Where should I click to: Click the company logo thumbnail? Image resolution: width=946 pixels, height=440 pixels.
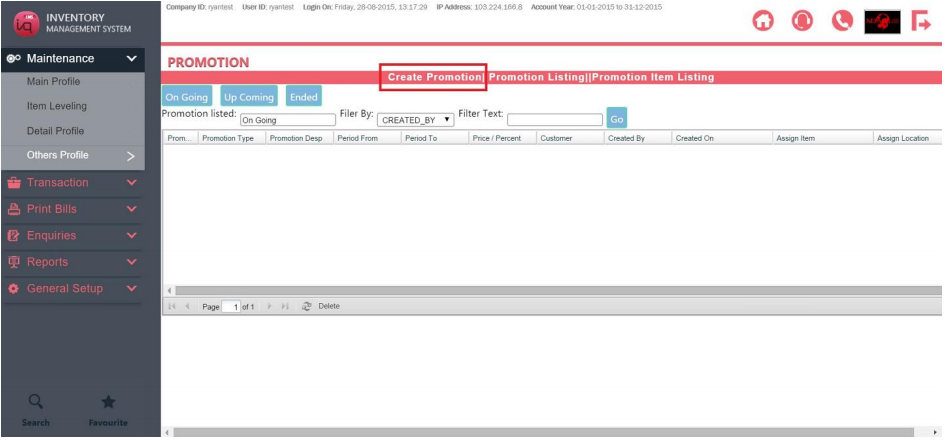[882, 22]
